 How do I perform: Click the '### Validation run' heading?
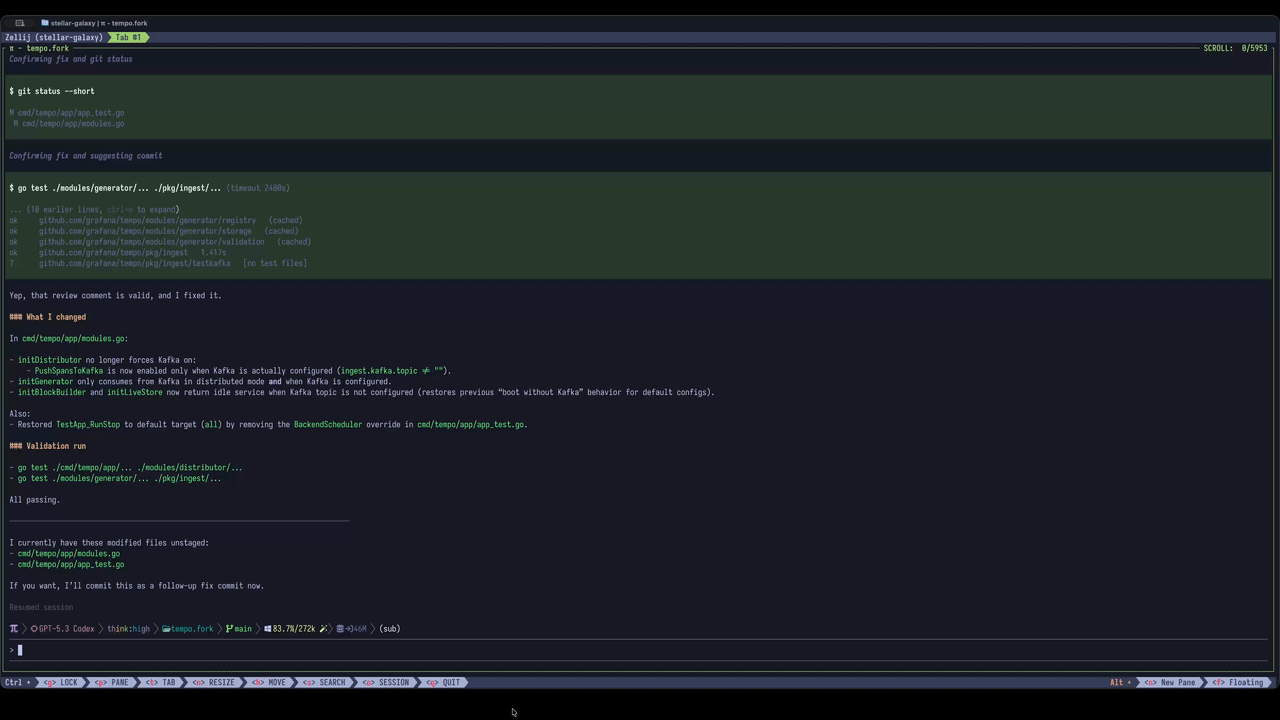[48, 446]
